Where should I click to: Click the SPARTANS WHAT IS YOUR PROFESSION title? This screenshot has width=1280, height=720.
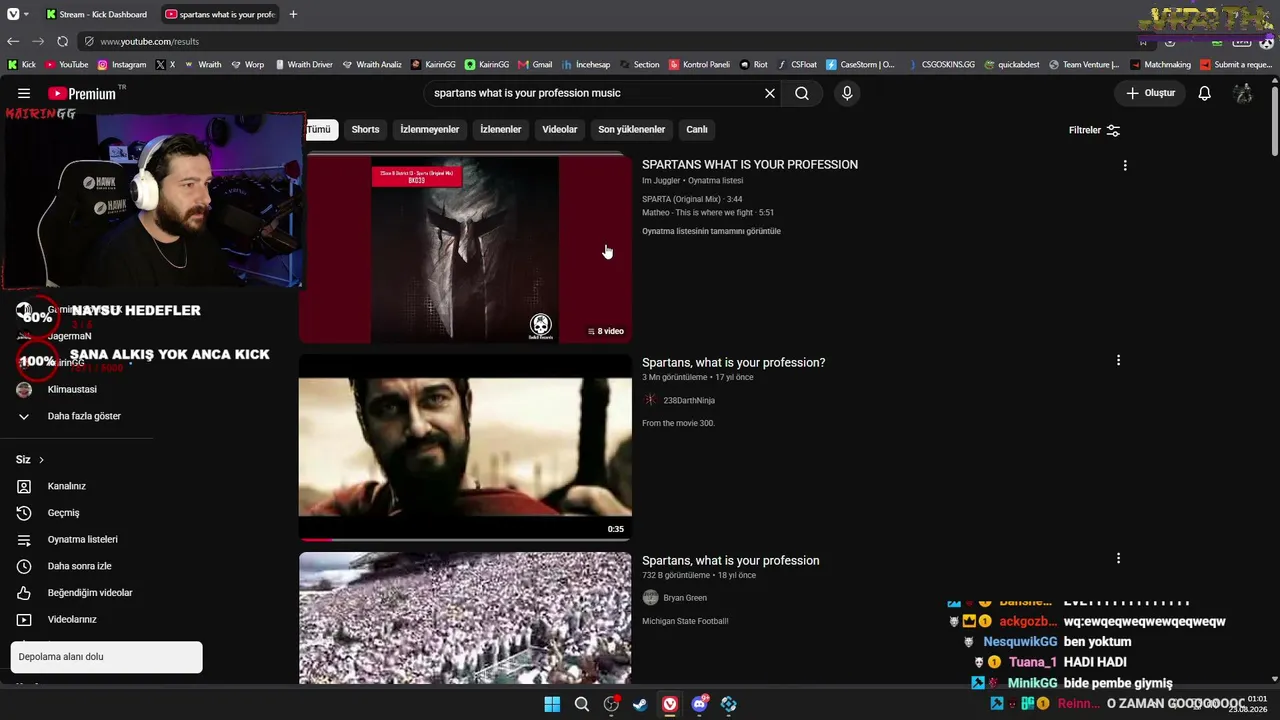(750, 164)
